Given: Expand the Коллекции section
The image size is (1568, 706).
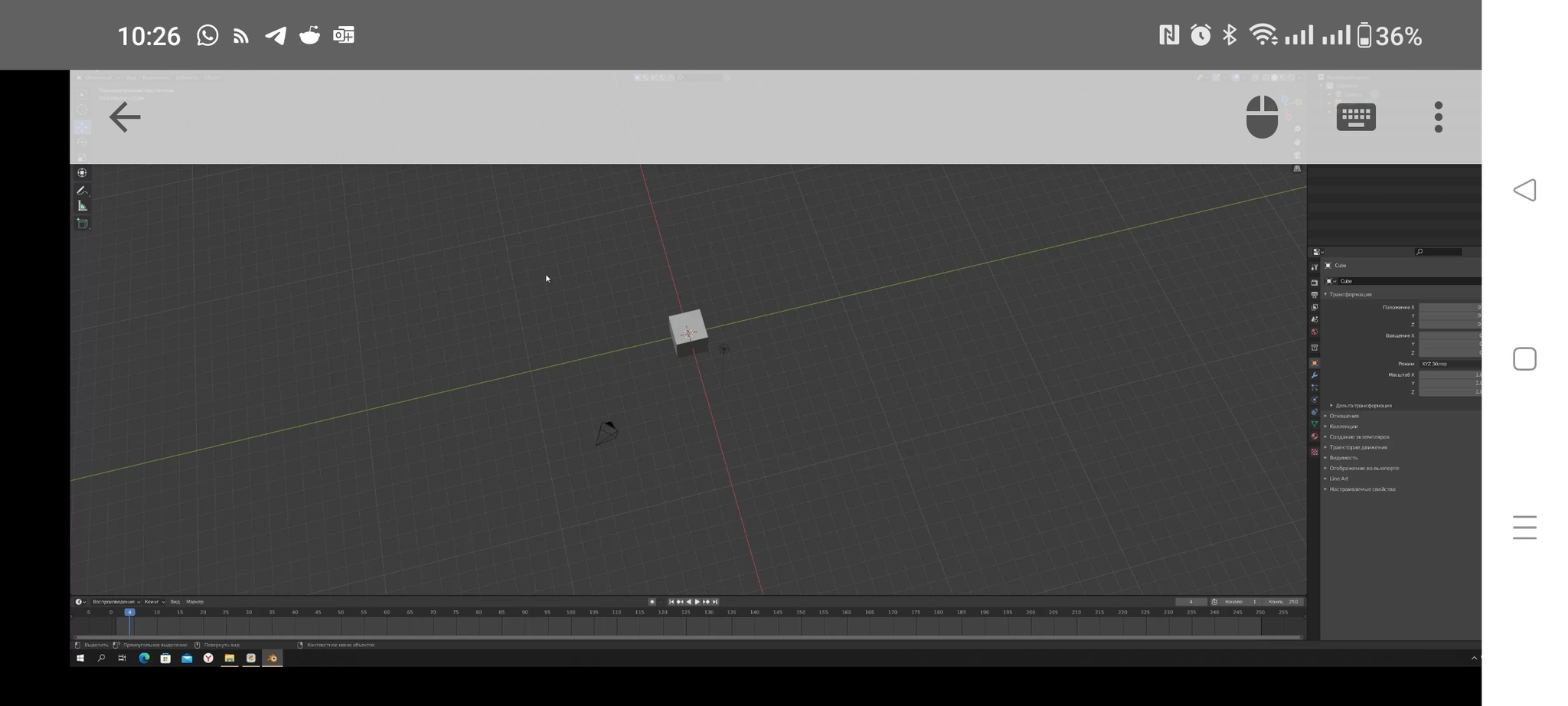Looking at the screenshot, I should click(x=1342, y=427).
